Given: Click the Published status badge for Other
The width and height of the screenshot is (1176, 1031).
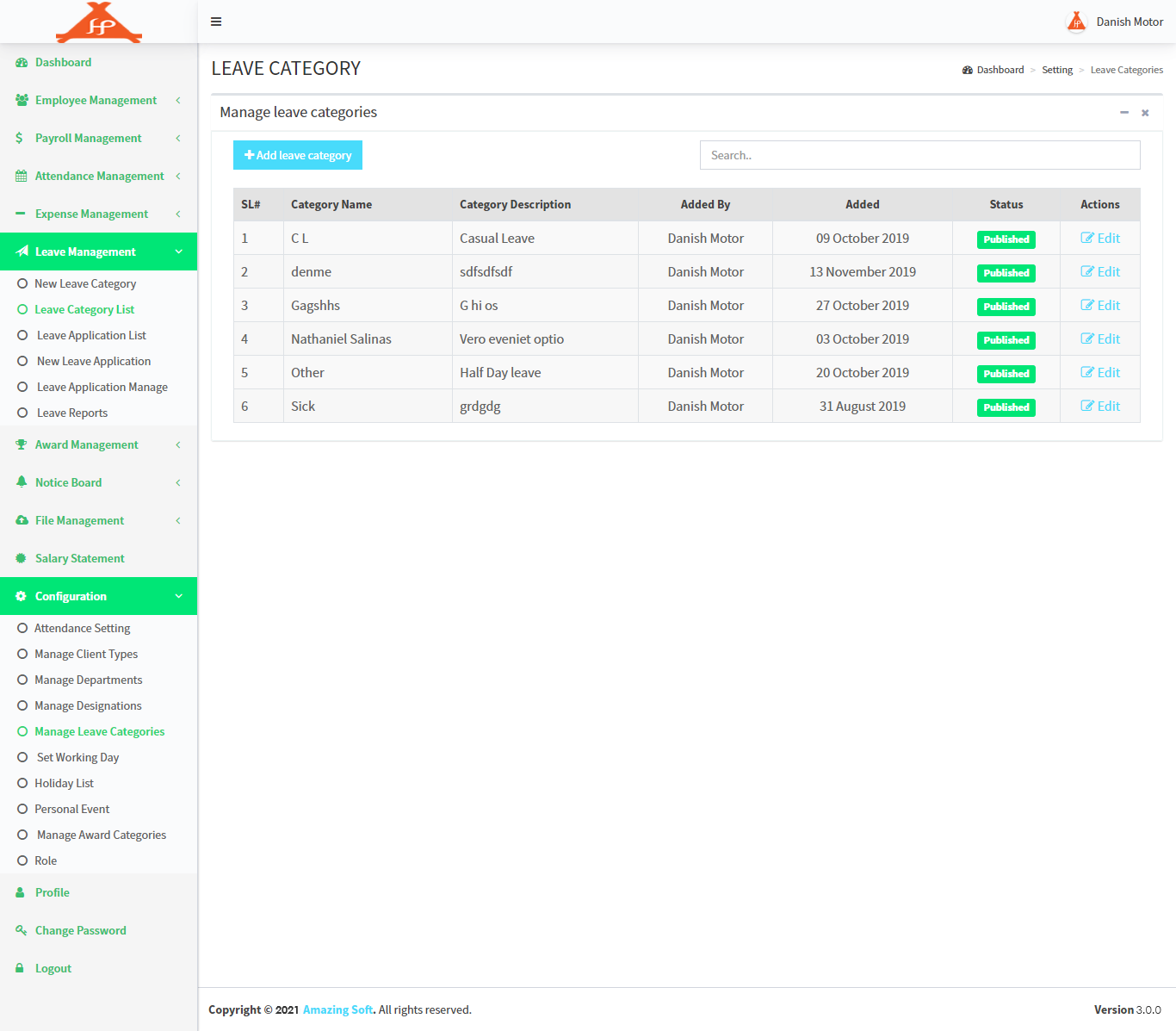Looking at the screenshot, I should (x=1006, y=374).
